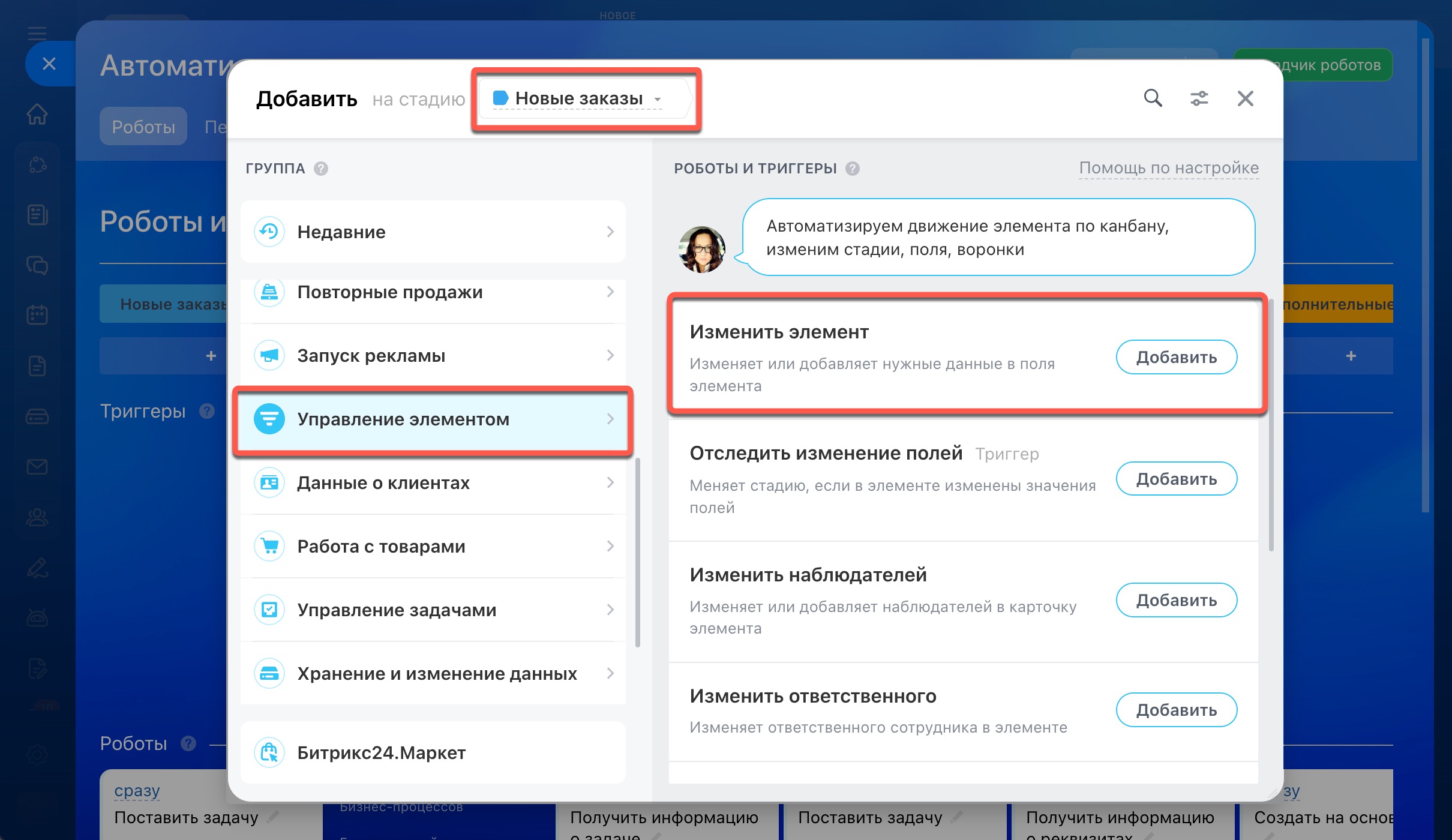Viewport: 1452px width, 840px height.
Task: Click сразу delay link on first robot
Action: [137, 791]
